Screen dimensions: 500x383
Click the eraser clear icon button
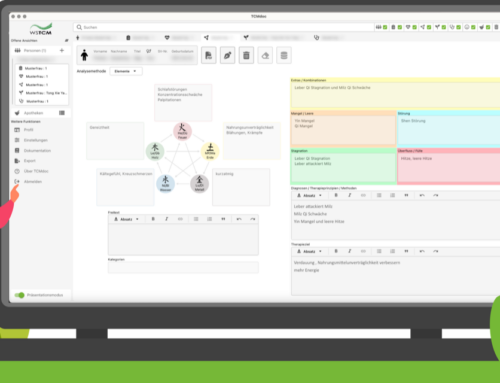[x=265, y=55]
